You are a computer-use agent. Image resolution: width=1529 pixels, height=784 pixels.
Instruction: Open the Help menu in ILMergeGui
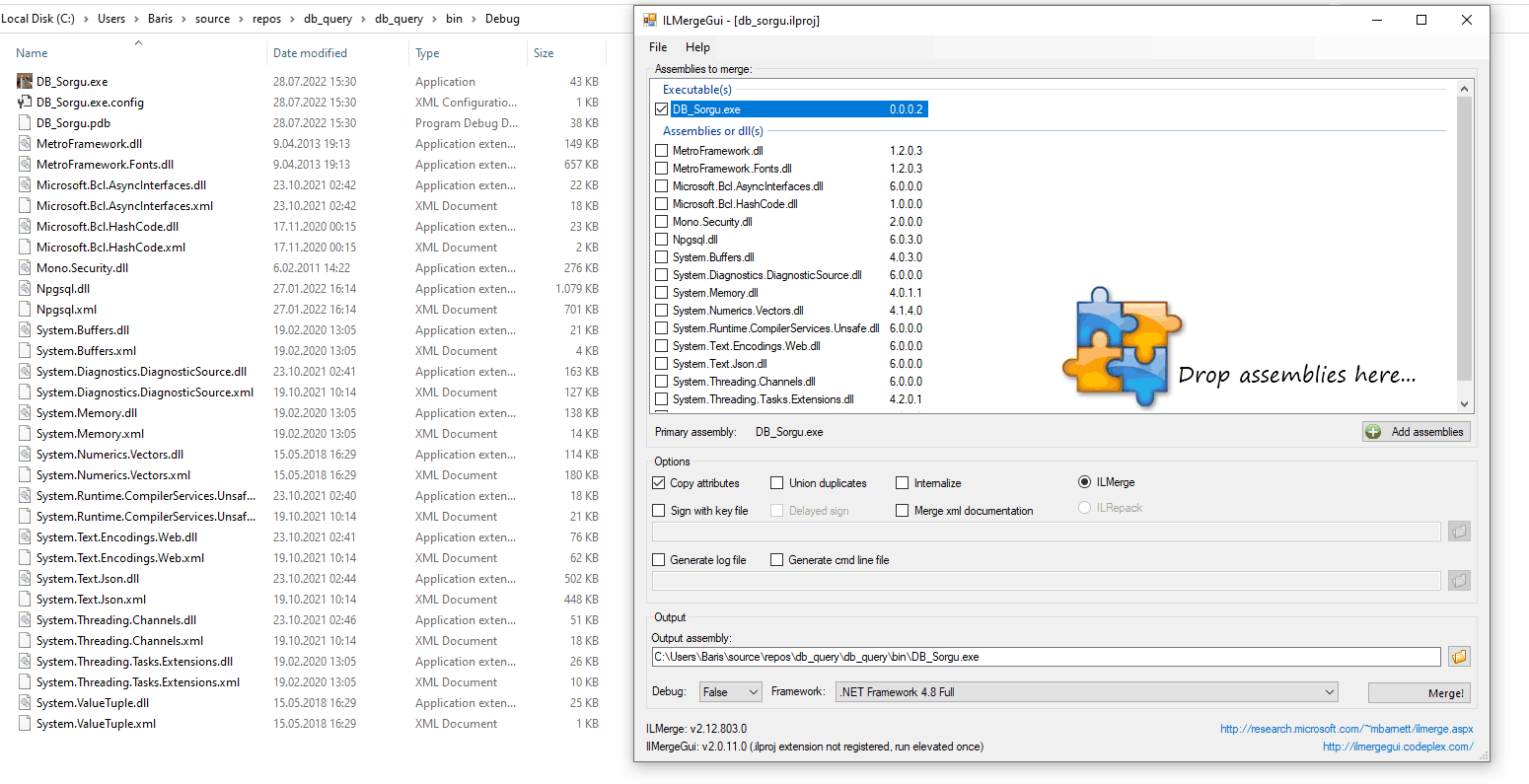pos(697,47)
